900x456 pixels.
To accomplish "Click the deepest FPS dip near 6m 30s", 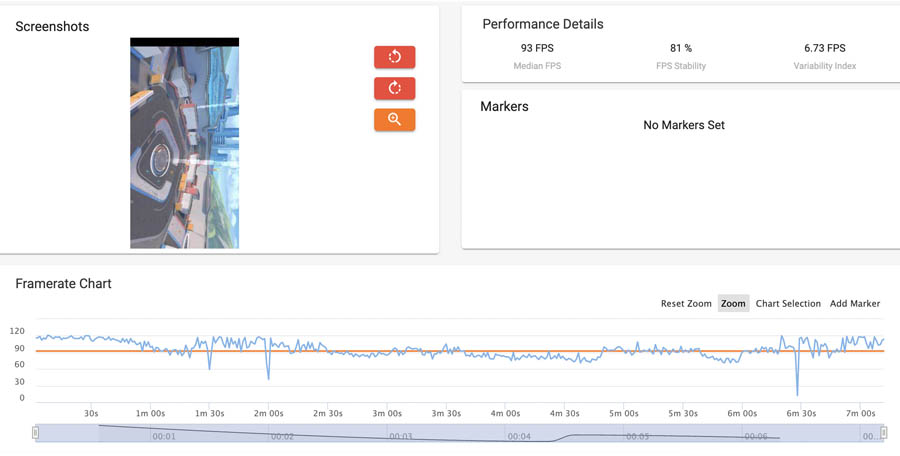I will pyautogui.click(x=797, y=390).
